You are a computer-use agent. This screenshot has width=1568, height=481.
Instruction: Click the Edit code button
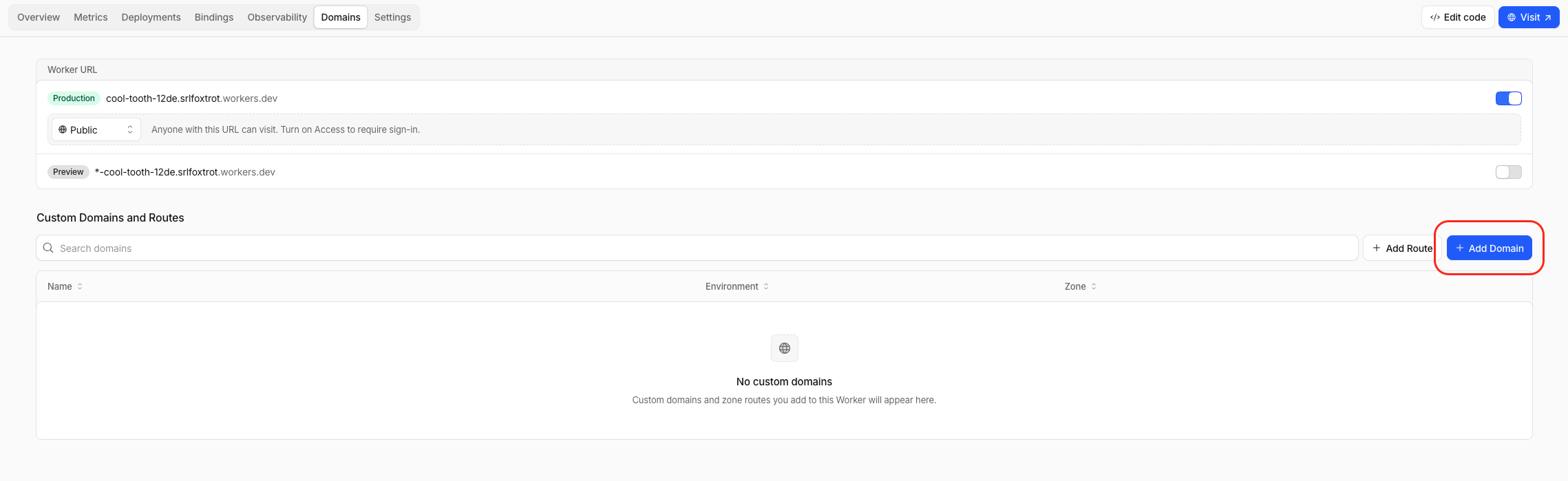pyautogui.click(x=1458, y=17)
